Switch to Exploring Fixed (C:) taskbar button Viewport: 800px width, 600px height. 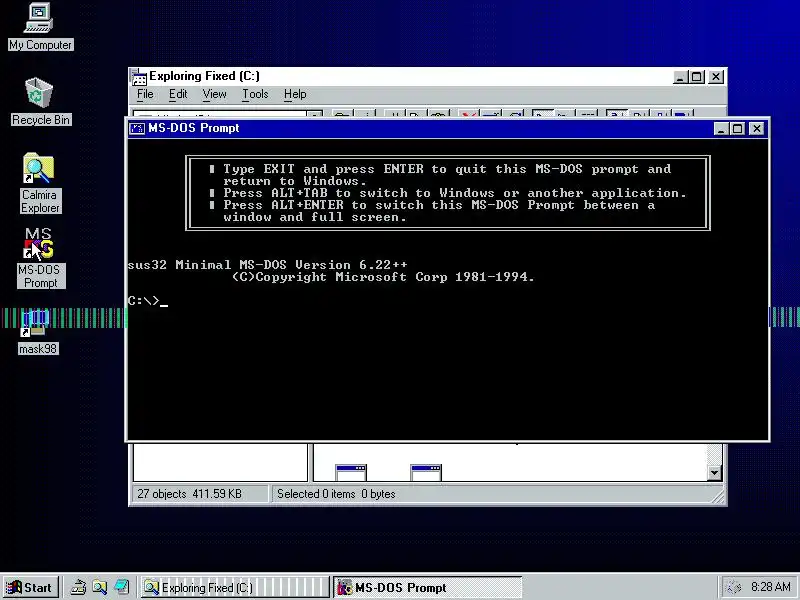[234, 588]
